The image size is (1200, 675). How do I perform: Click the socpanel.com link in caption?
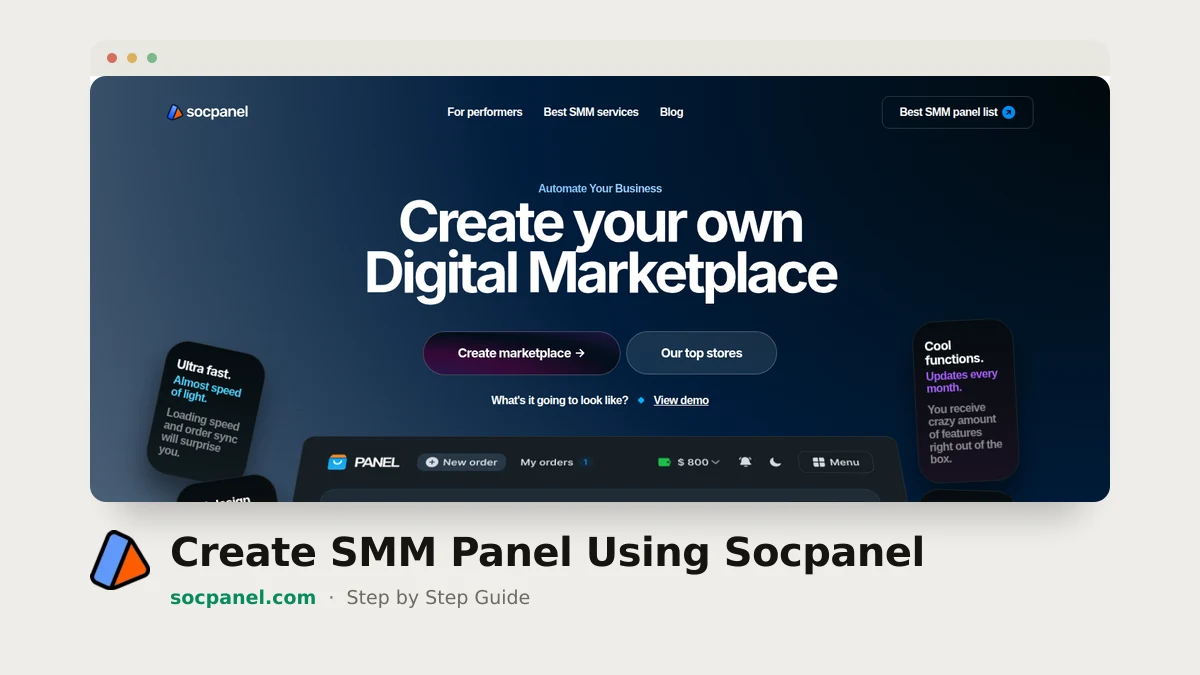(243, 598)
